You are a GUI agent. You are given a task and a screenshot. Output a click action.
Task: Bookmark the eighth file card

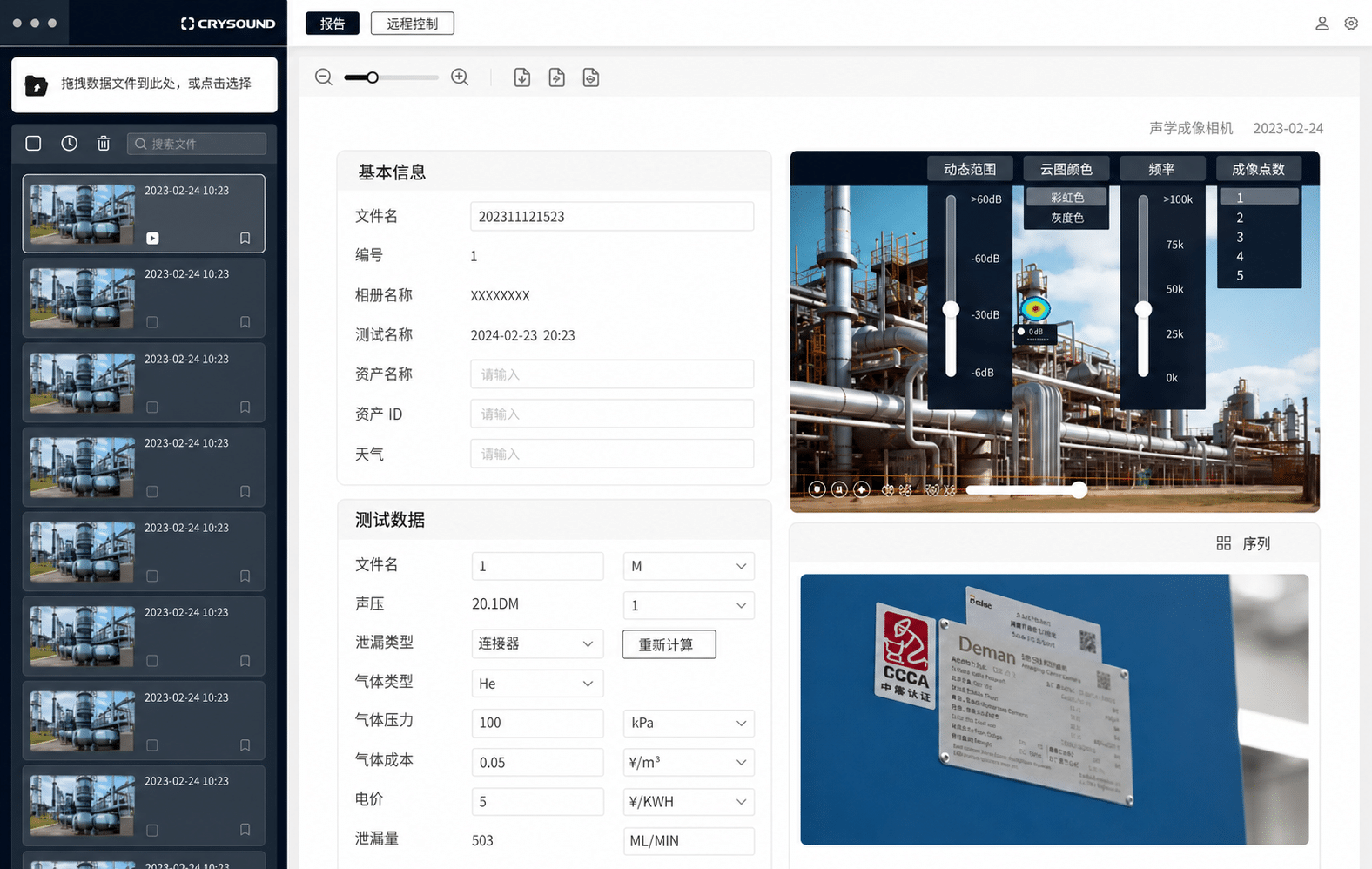coord(245,829)
